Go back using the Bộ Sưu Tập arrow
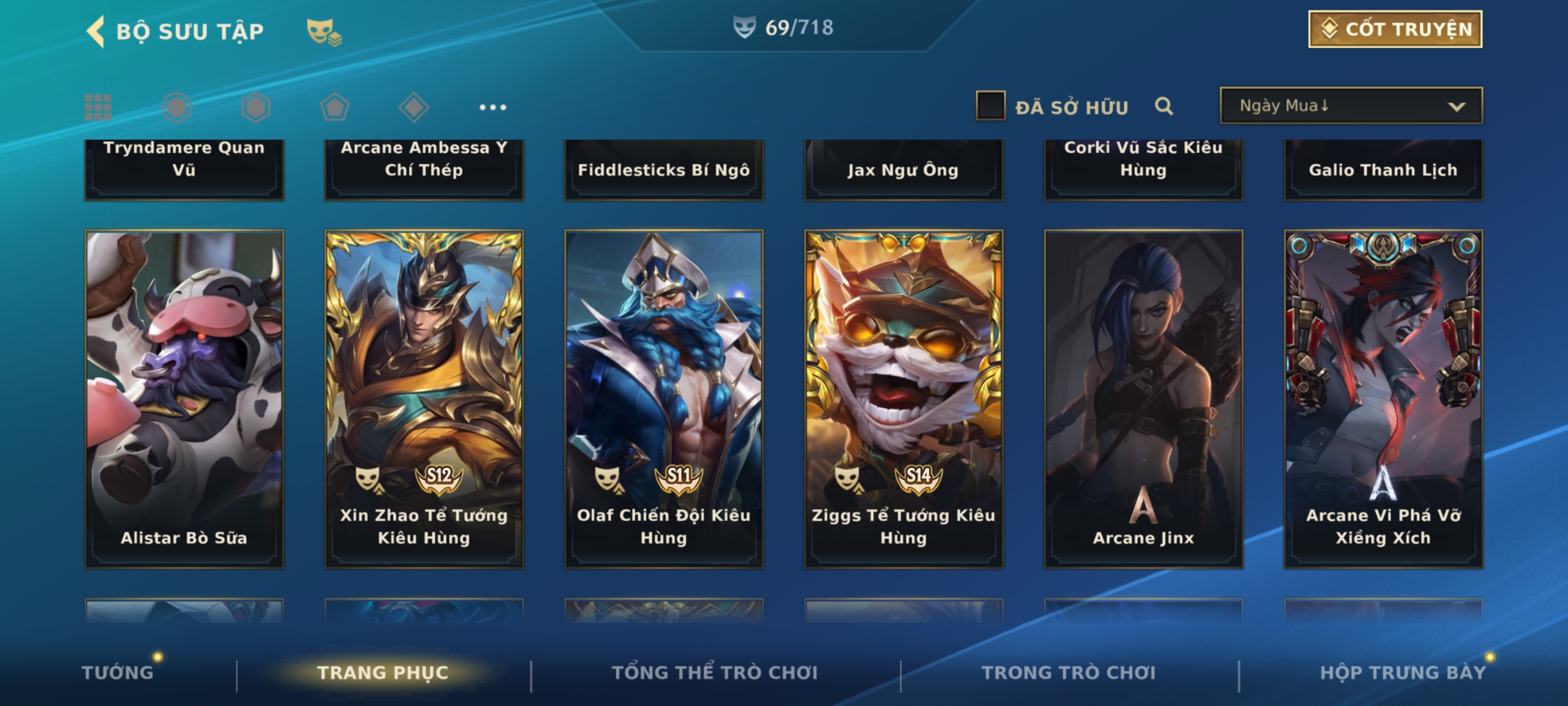The image size is (1568, 706). coord(95,31)
